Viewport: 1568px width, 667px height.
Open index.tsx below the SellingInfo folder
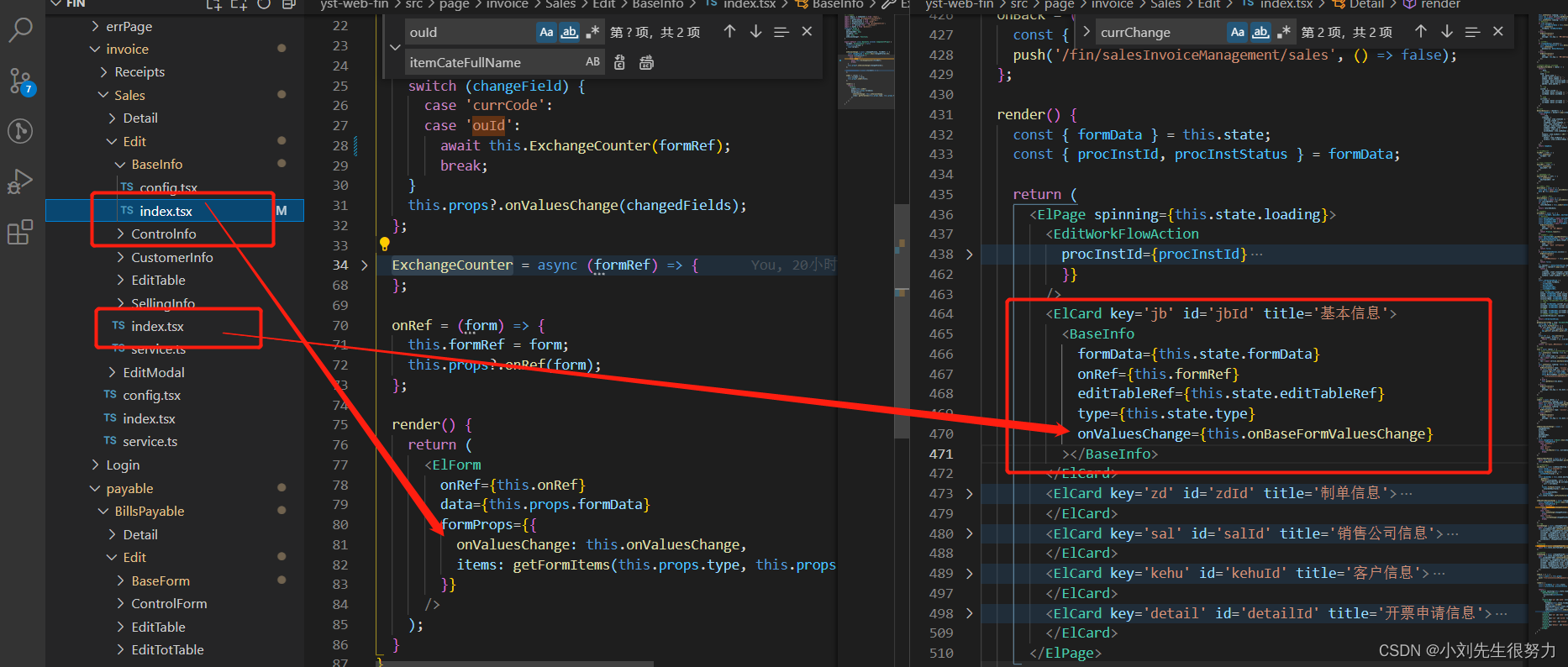(x=156, y=326)
